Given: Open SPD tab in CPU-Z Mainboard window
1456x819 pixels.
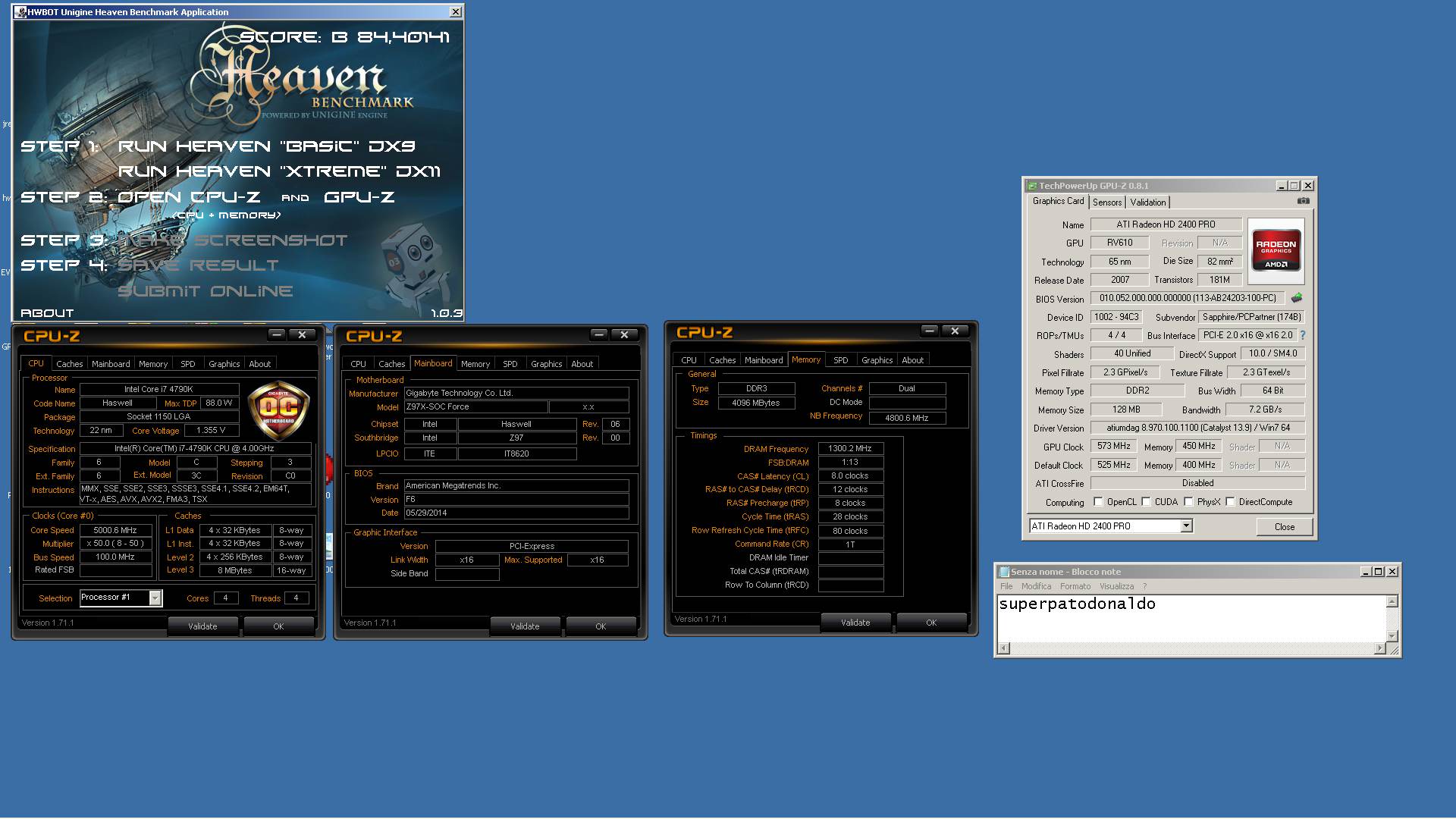Looking at the screenshot, I should point(510,364).
